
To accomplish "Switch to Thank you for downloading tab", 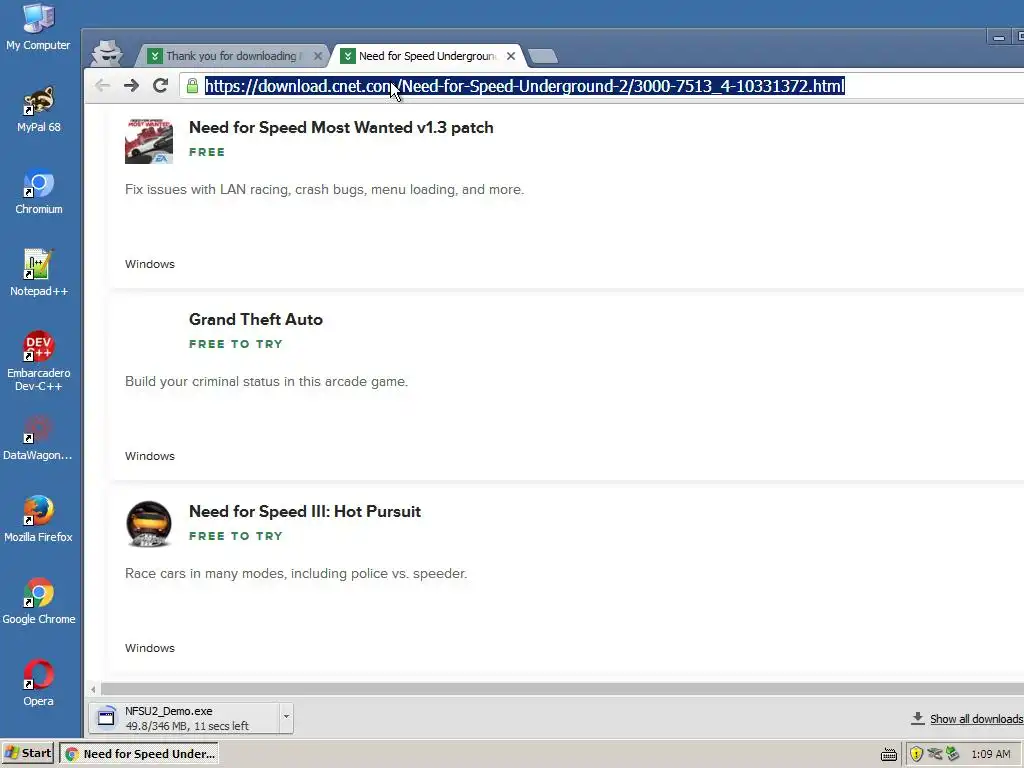I will 232,56.
